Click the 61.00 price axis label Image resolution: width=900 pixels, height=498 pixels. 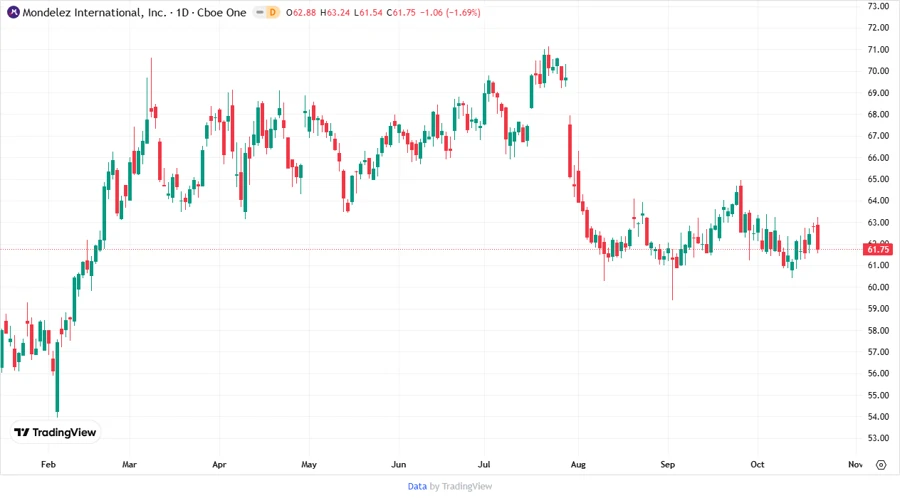click(878, 265)
